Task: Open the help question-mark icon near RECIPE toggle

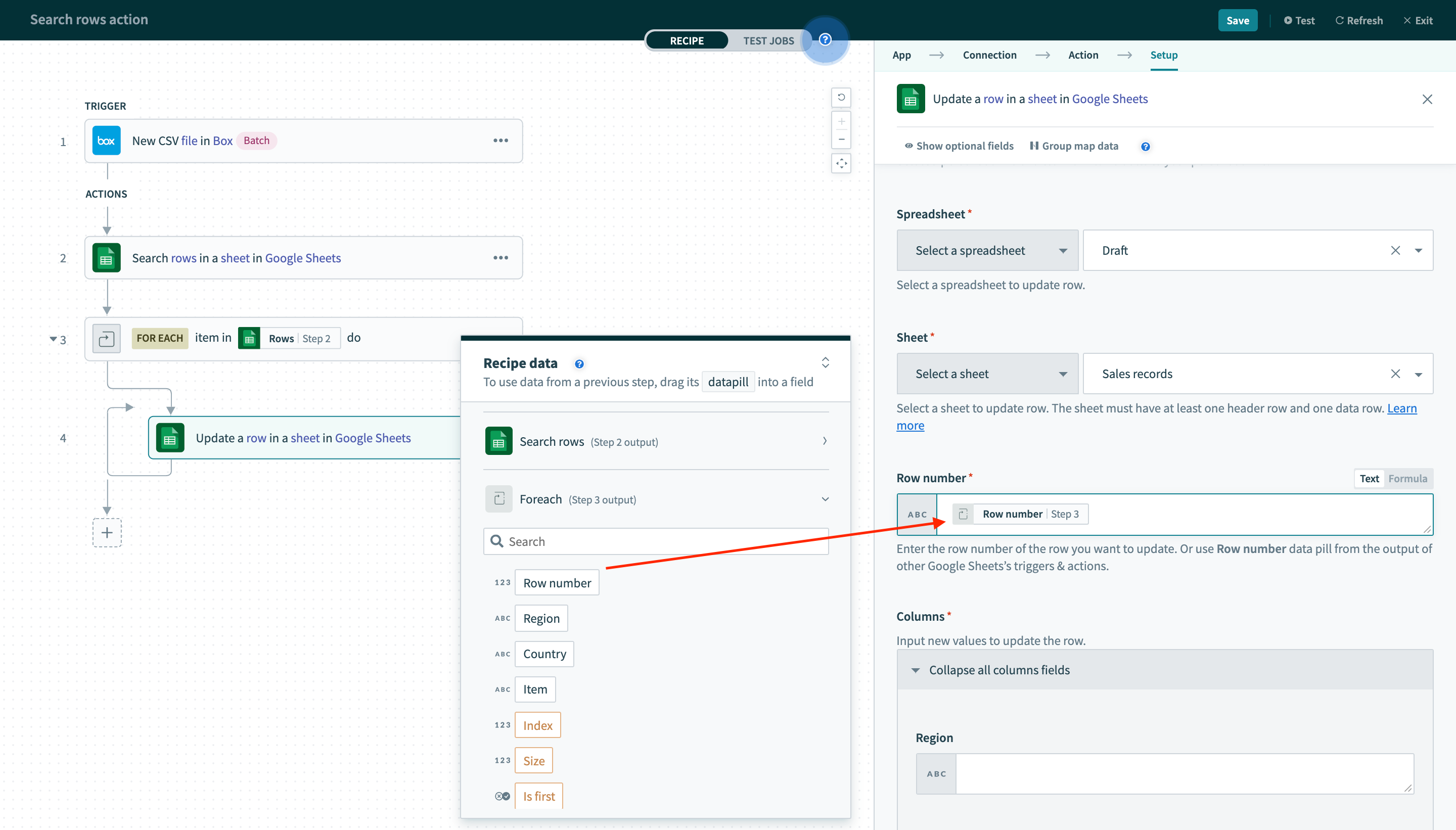Action: [825, 39]
